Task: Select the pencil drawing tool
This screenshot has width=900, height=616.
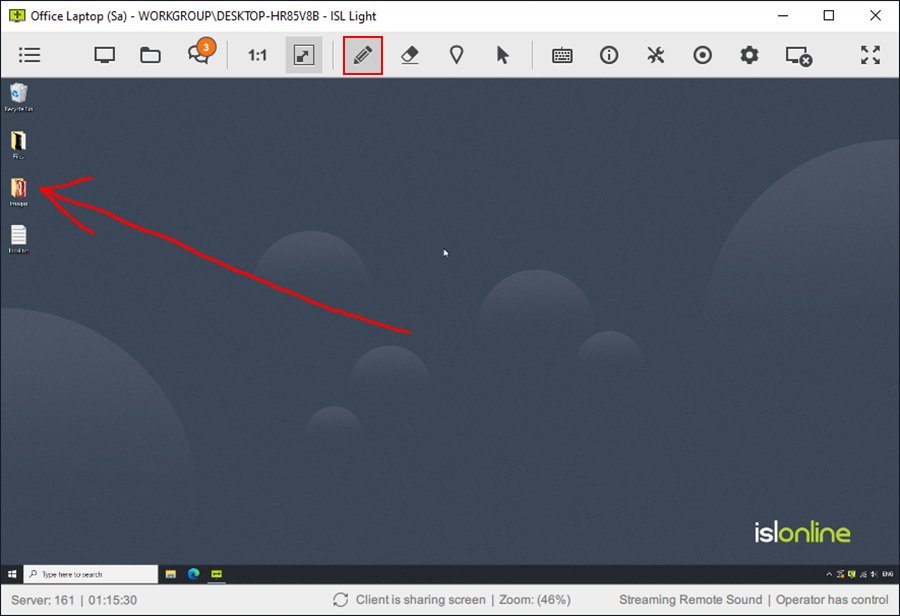Action: coord(363,55)
